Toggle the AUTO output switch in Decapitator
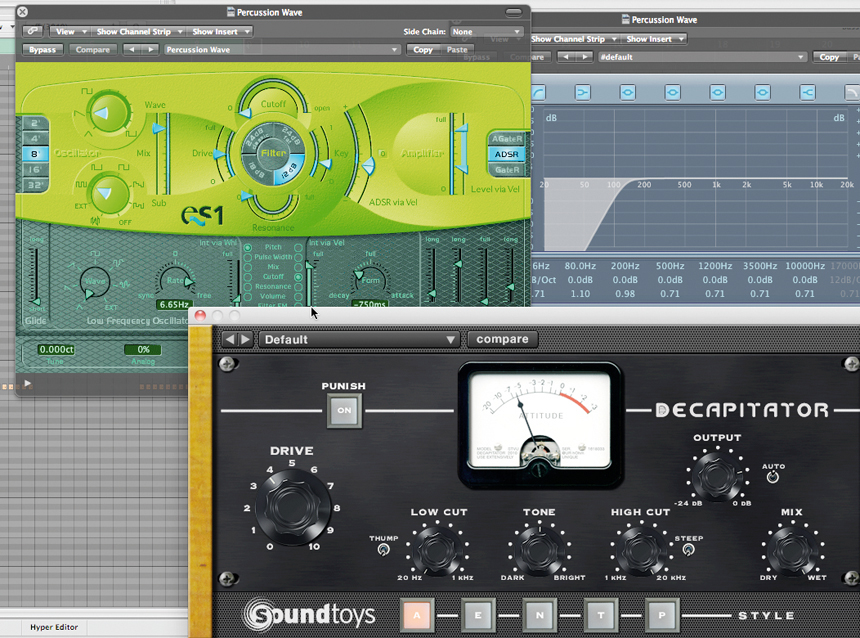Image resolution: width=860 pixels, height=638 pixels. [773, 477]
